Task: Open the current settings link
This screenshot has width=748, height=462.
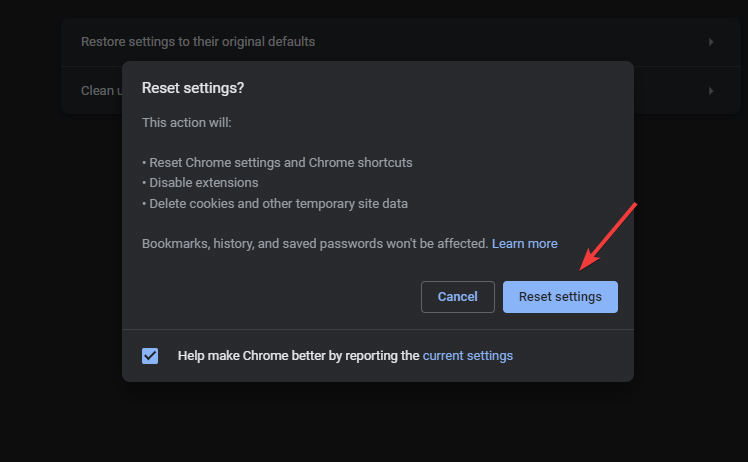Action: (468, 356)
